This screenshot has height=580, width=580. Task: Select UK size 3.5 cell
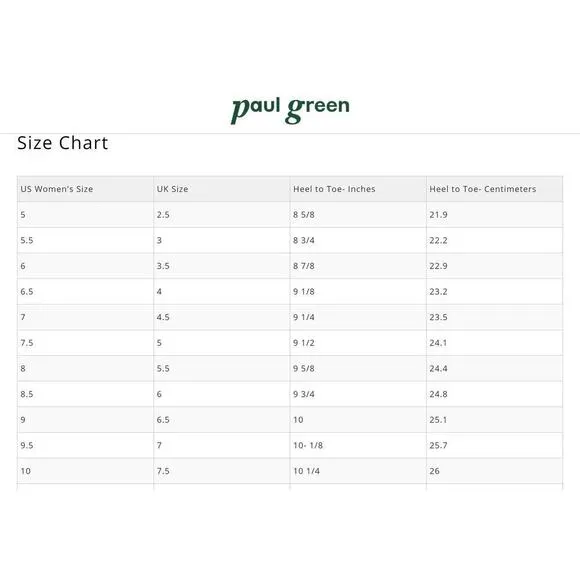(x=222, y=266)
